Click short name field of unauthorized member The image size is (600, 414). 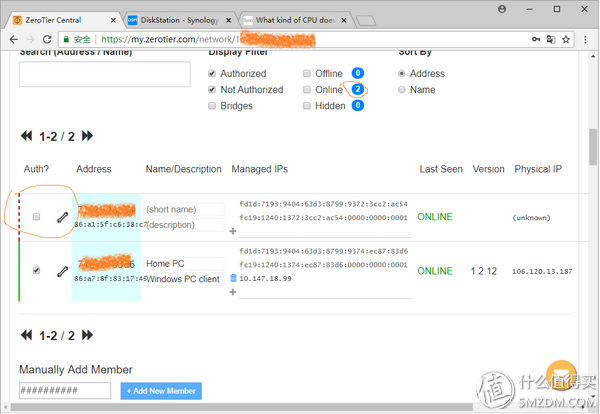click(184, 209)
